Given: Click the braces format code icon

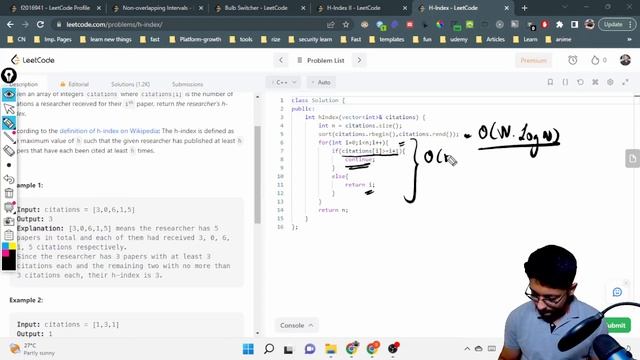Looking at the screenshot, I should [565, 82].
